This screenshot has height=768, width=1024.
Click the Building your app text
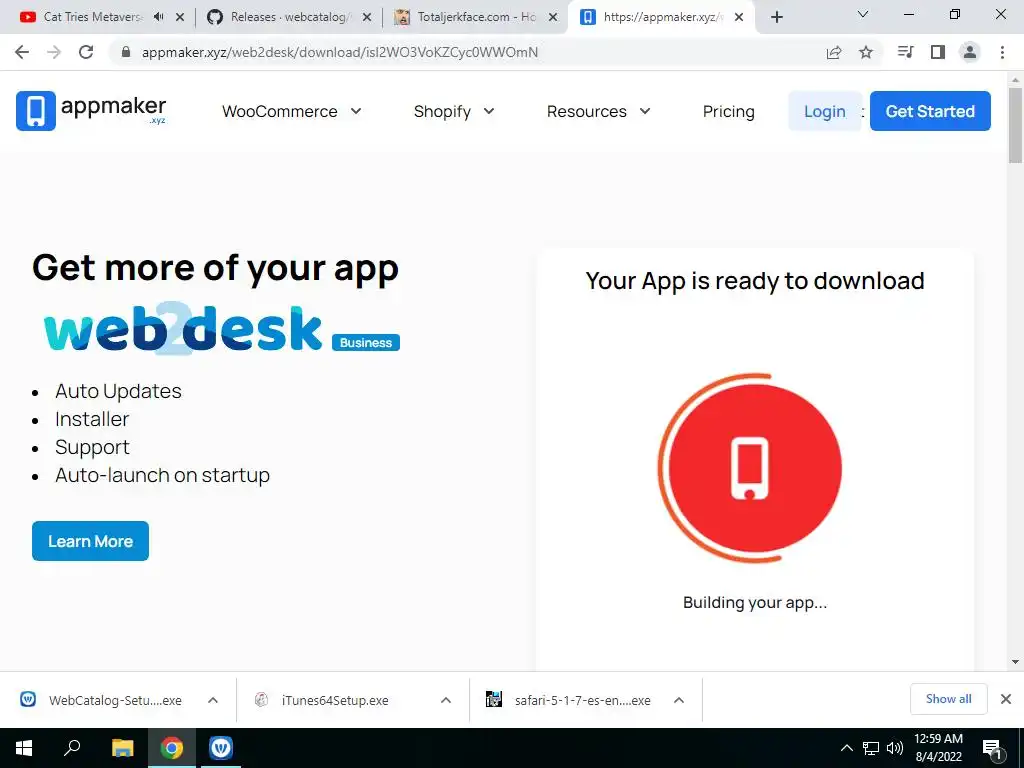(755, 602)
